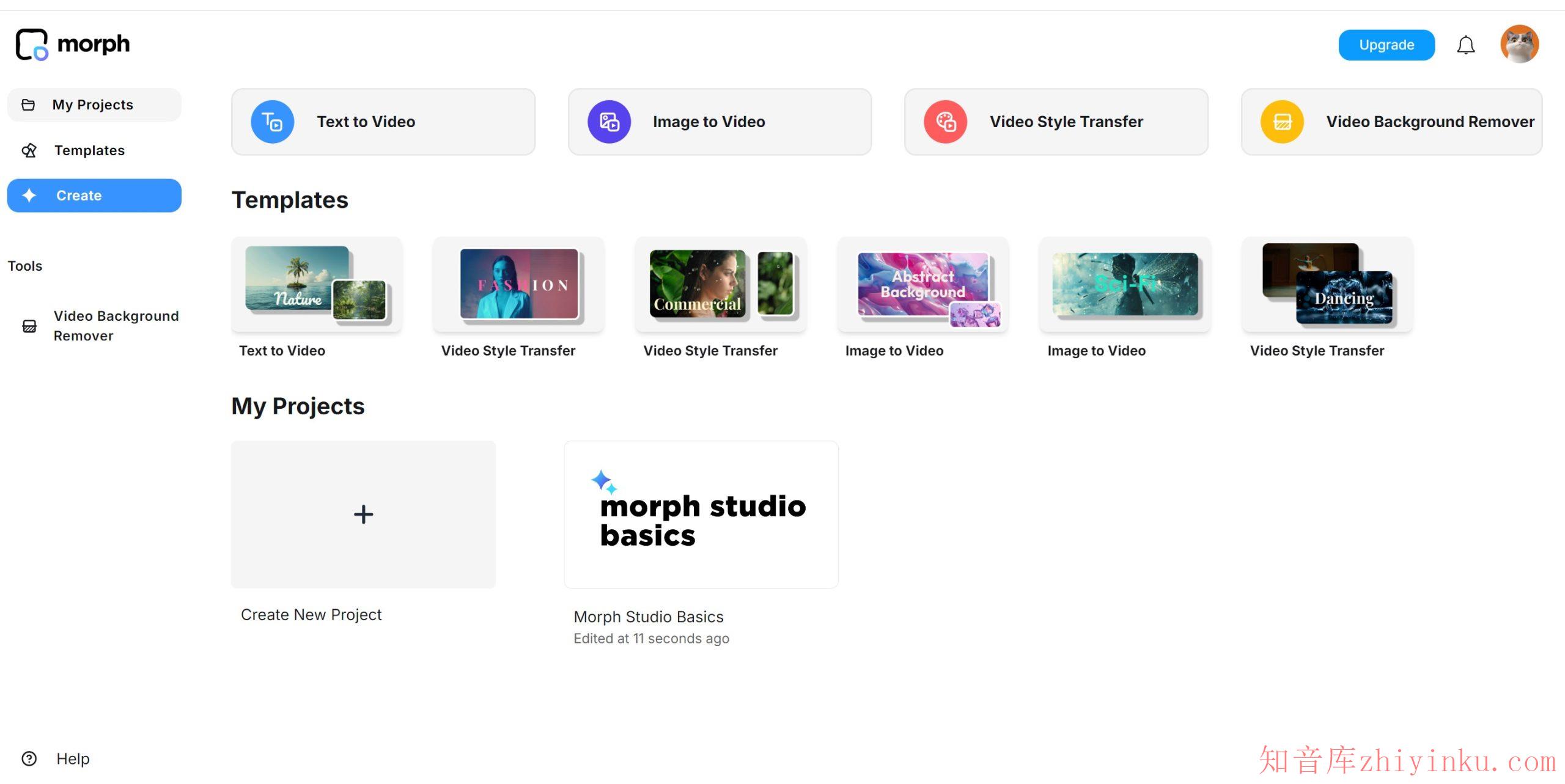Start a project via Create New Project
Screen dimensions: 1565x784
tap(363, 514)
